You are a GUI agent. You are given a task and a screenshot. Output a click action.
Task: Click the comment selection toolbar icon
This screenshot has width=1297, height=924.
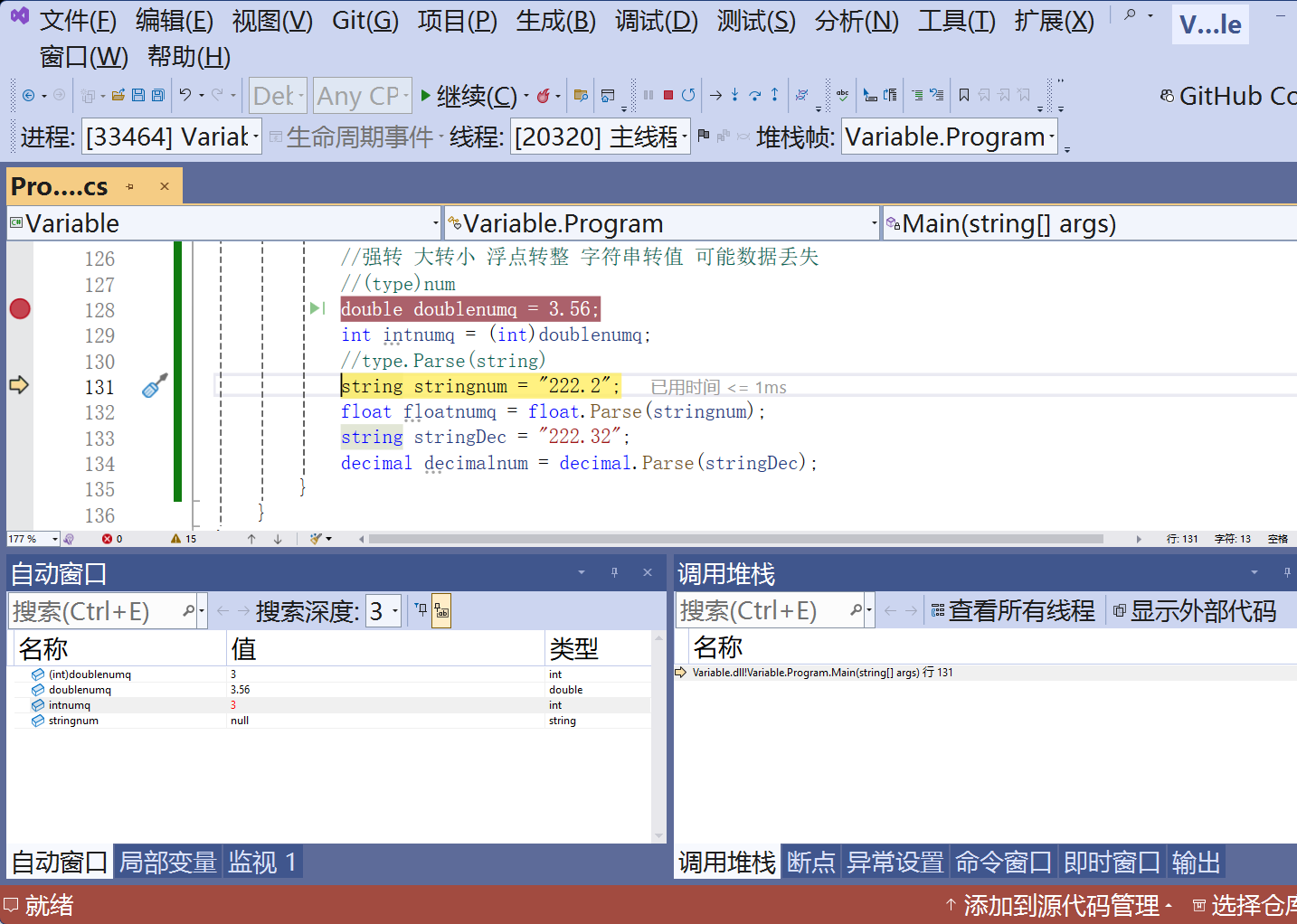click(917, 95)
